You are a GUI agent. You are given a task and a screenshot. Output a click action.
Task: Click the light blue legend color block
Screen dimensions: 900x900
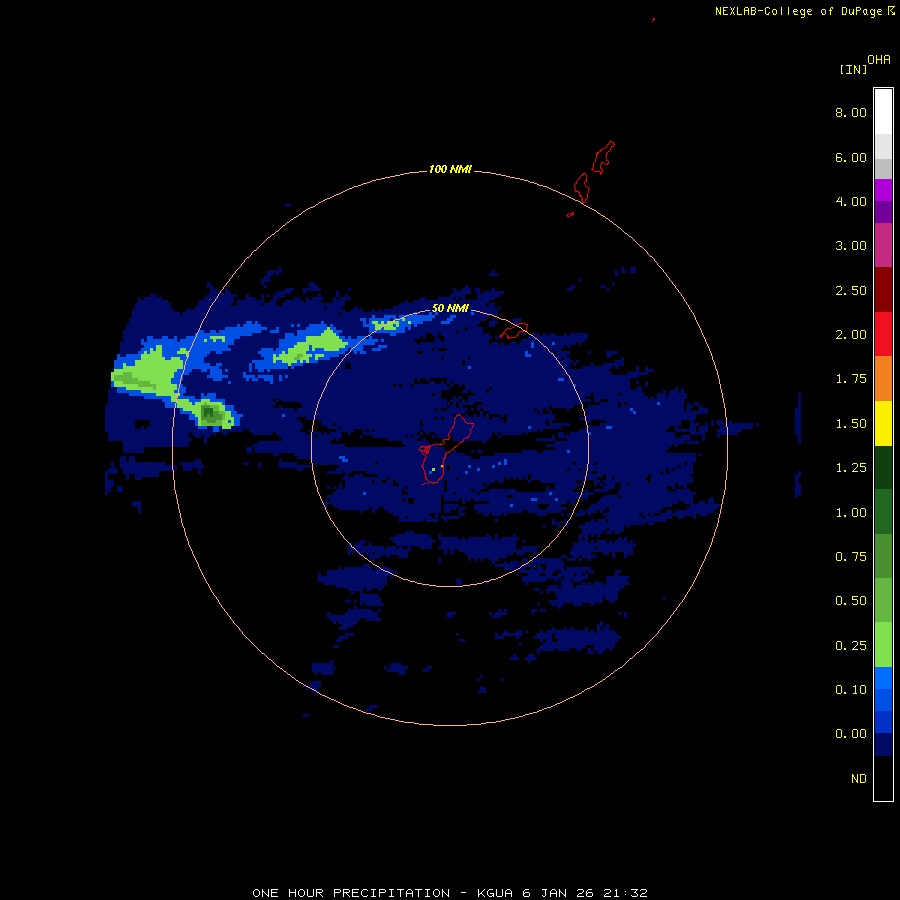click(x=883, y=678)
